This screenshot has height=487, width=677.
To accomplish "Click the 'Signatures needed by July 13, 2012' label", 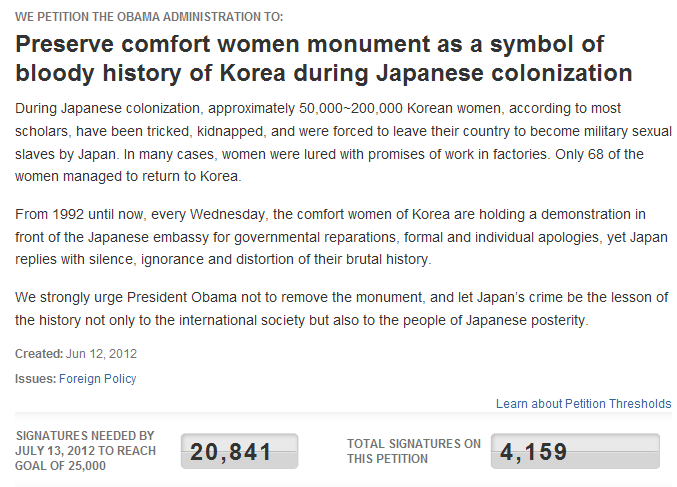I will pos(85,451).
